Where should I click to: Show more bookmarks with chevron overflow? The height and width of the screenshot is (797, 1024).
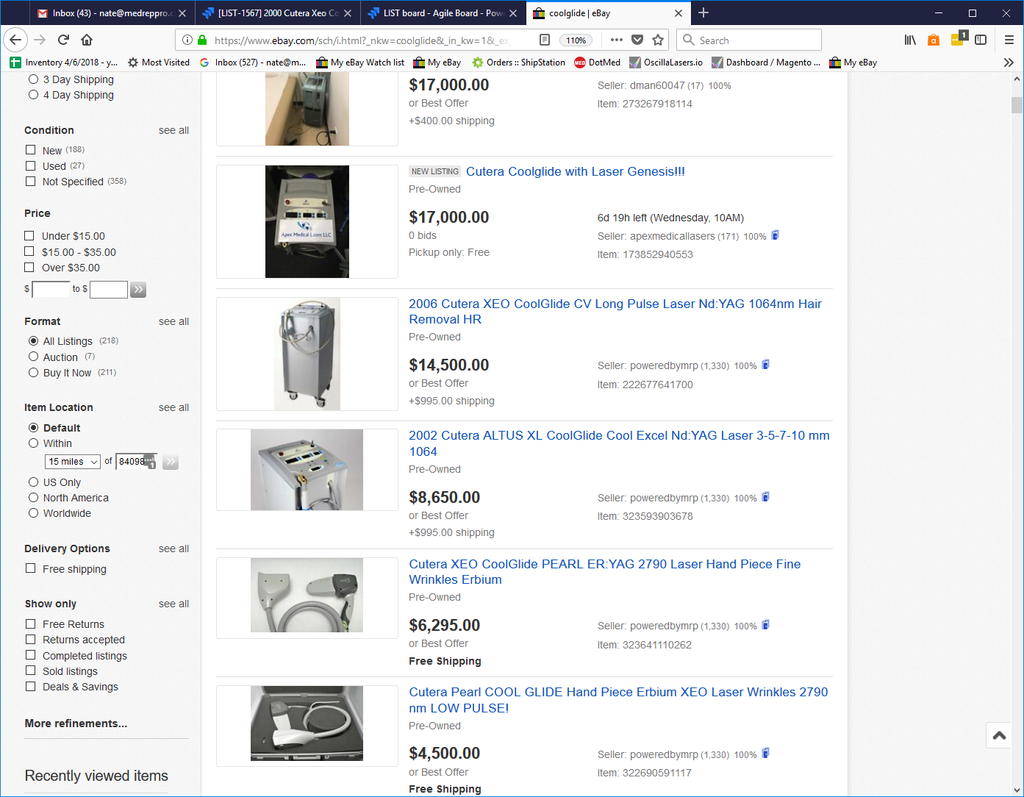coord(1008,63)
